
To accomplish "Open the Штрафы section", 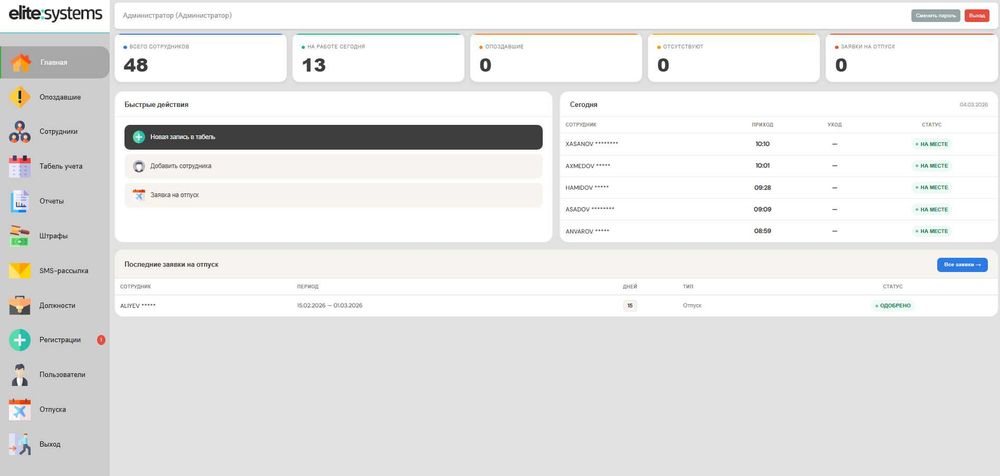I will click(x=55, y=236).
